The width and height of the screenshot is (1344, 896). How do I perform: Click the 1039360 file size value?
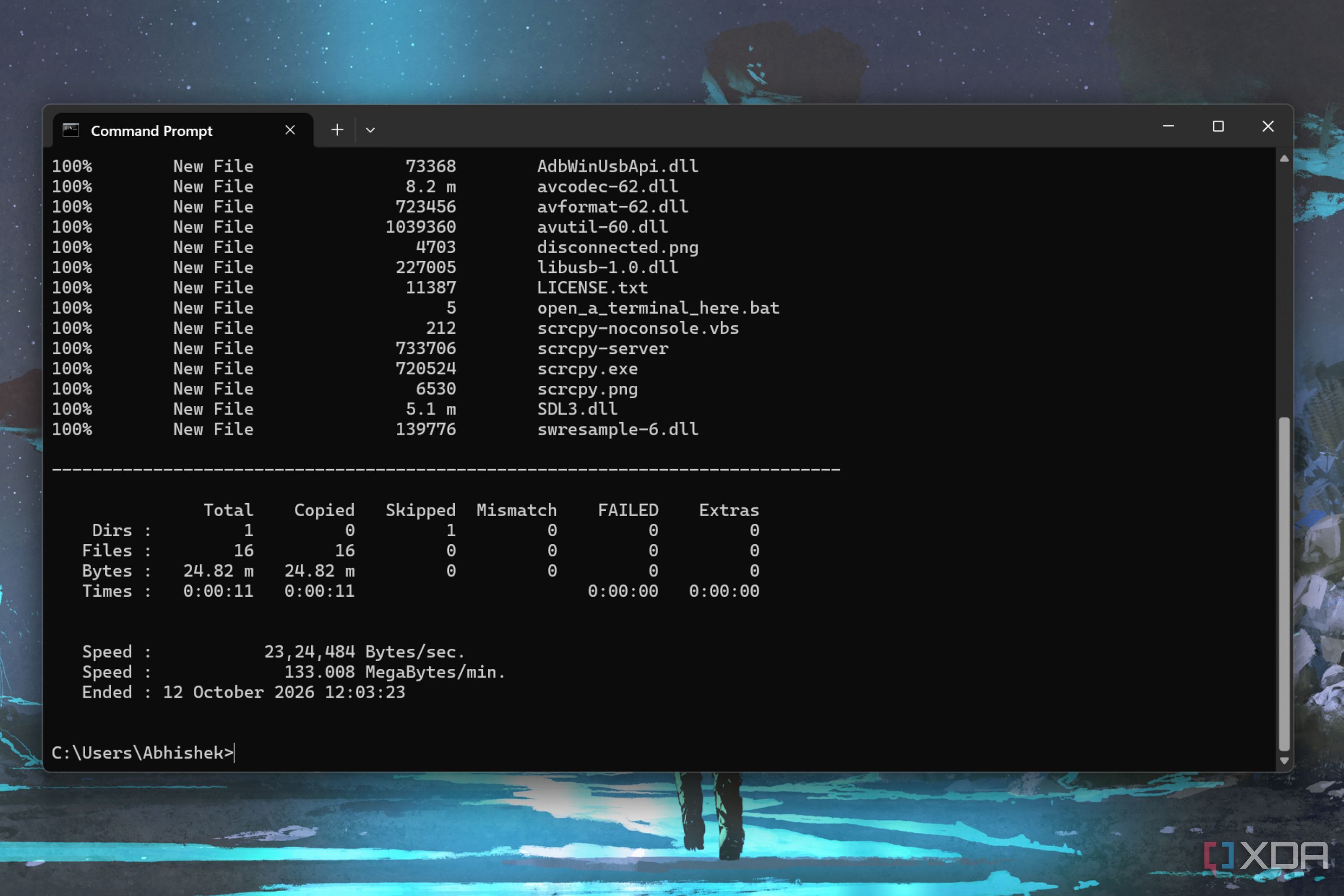click(421, 227)
